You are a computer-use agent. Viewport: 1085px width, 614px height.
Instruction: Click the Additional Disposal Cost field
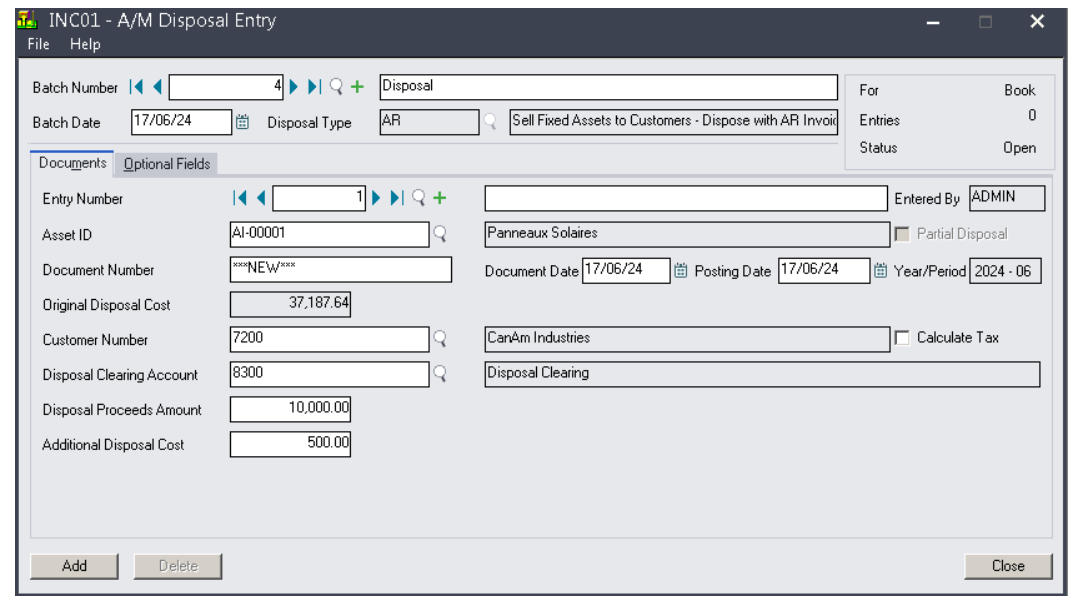(290, 445)
